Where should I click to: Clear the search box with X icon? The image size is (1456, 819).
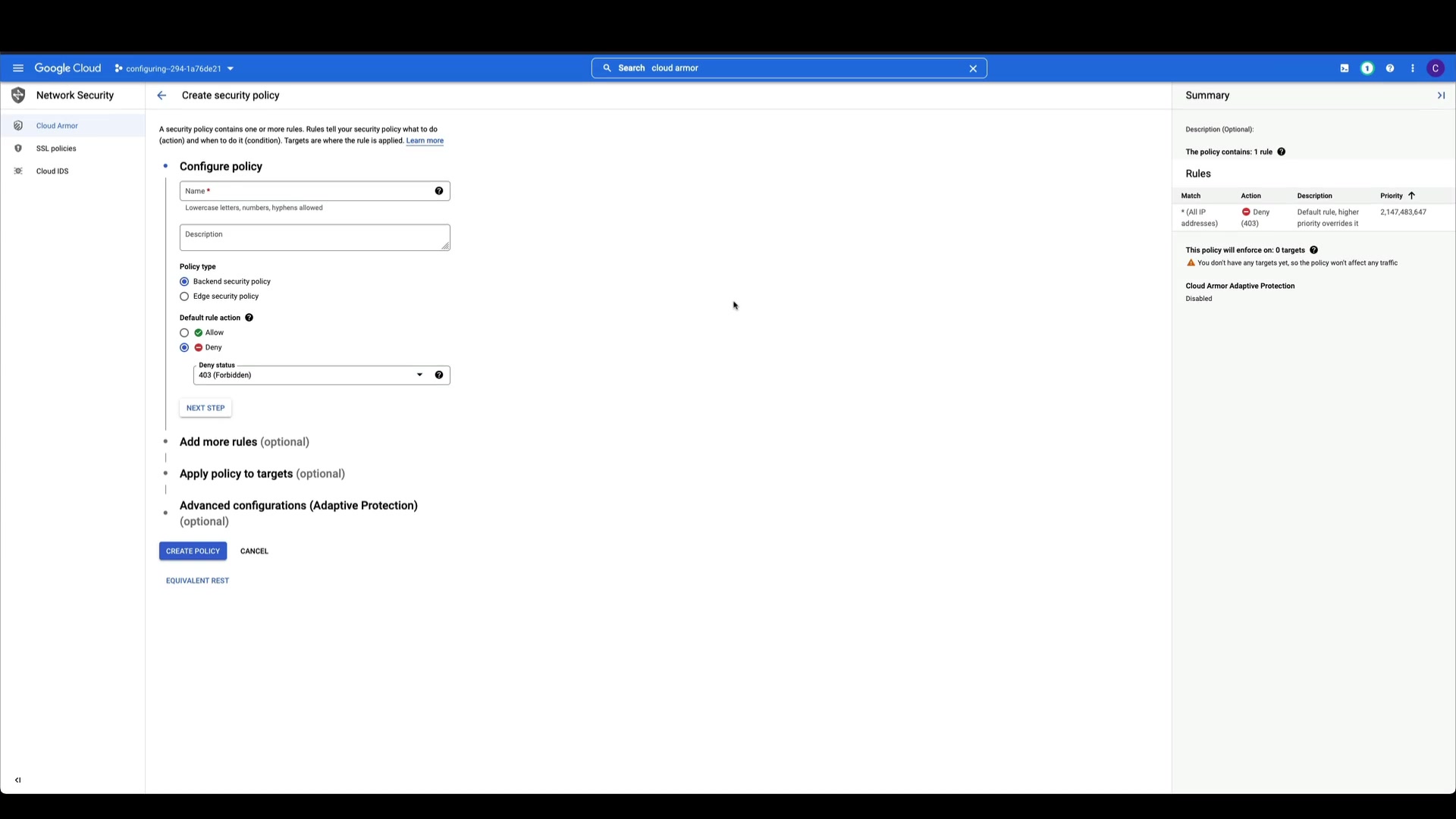coord(973,68)
